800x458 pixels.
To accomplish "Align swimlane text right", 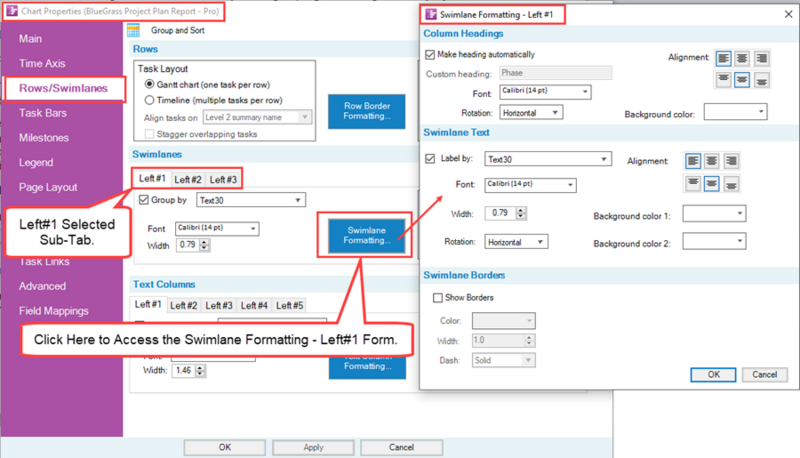I will [731, 161].
